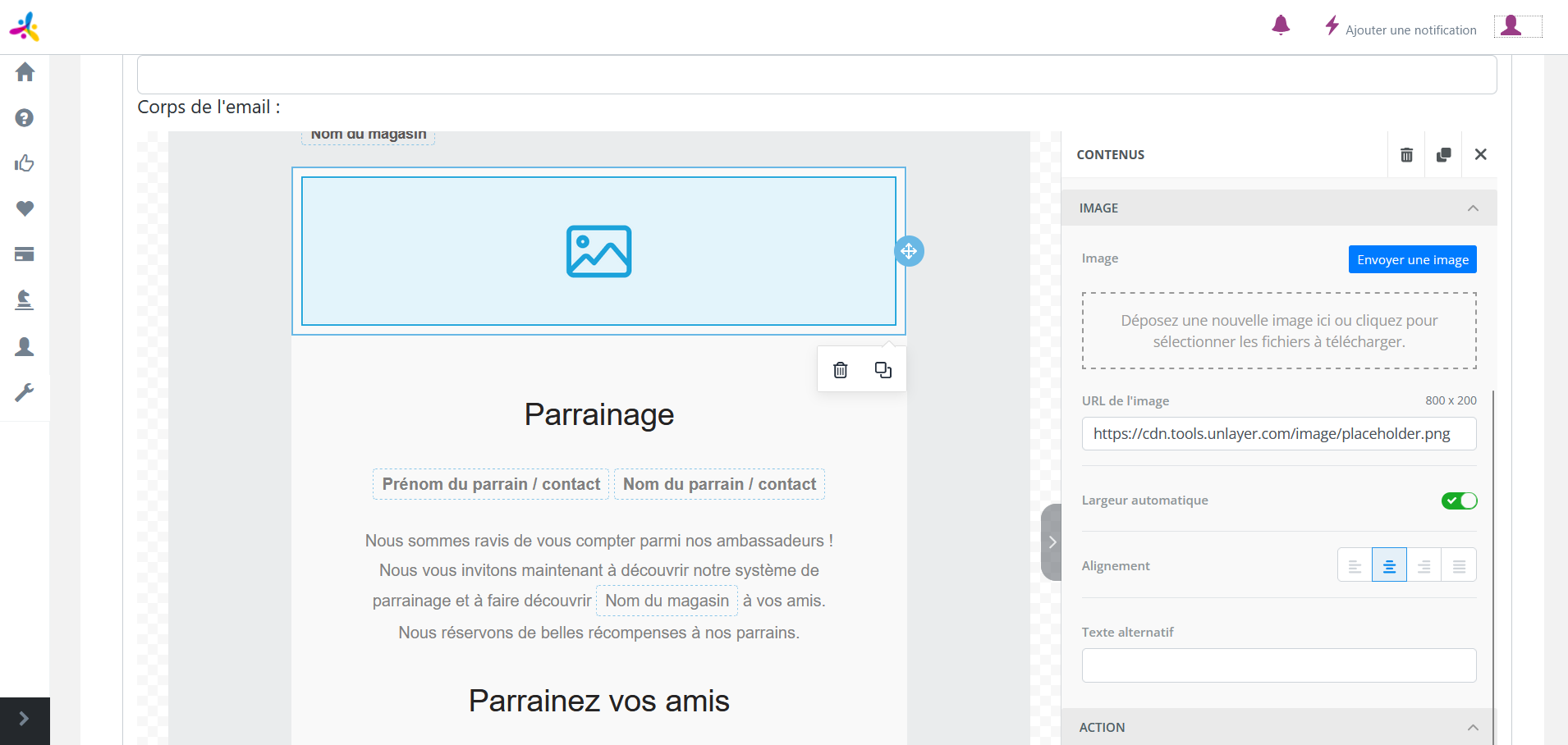The image size is (1568, 745).
Task: Collapse the right panel using side arrow
Action: point(1052,542)
